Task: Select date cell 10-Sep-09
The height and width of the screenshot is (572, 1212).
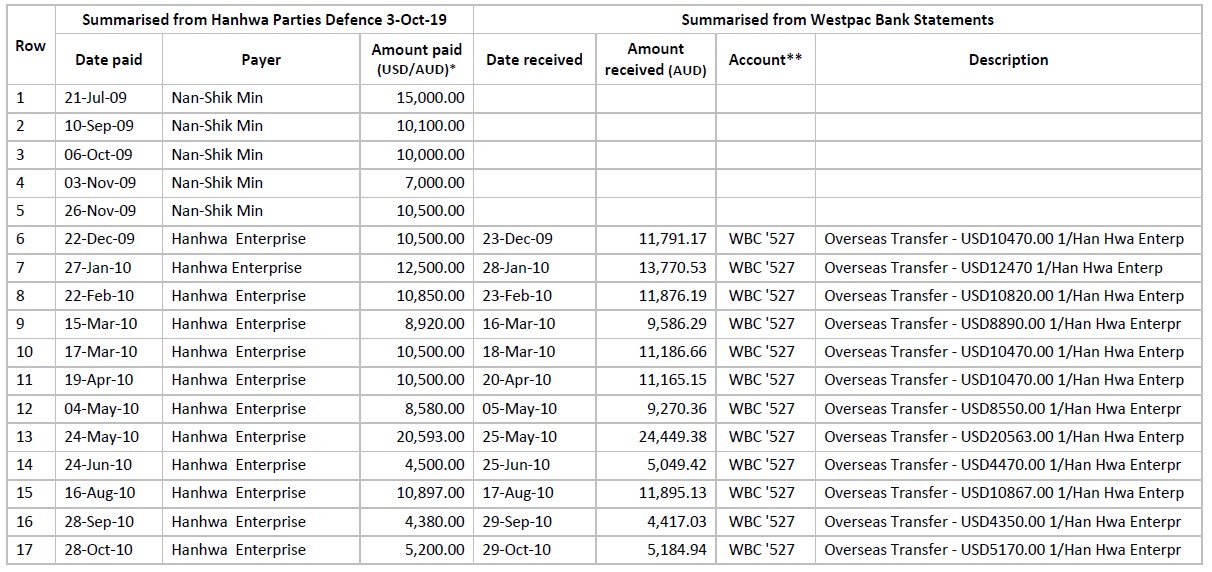Action: pos(98,126)
